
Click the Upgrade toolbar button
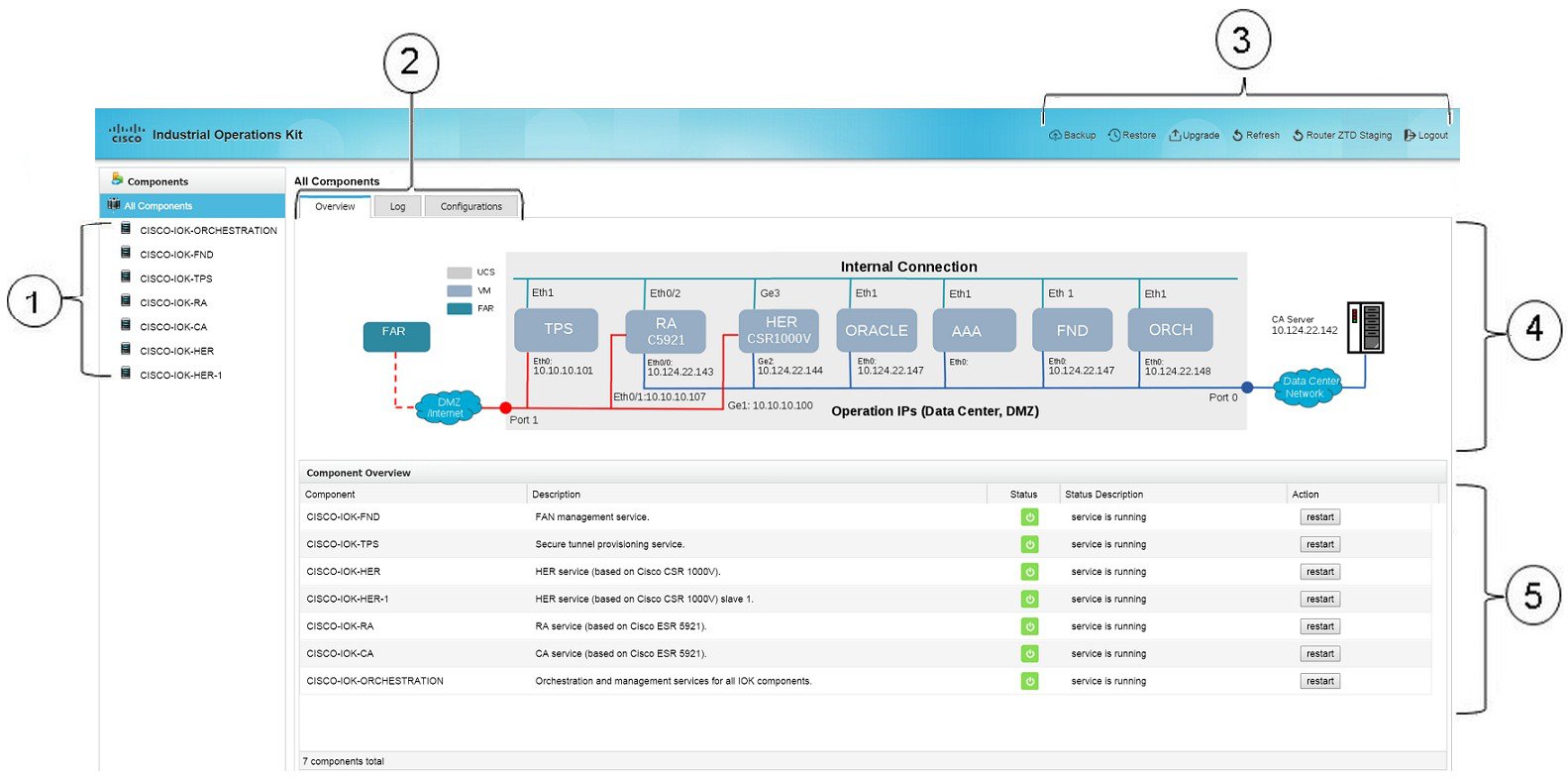1195,135
